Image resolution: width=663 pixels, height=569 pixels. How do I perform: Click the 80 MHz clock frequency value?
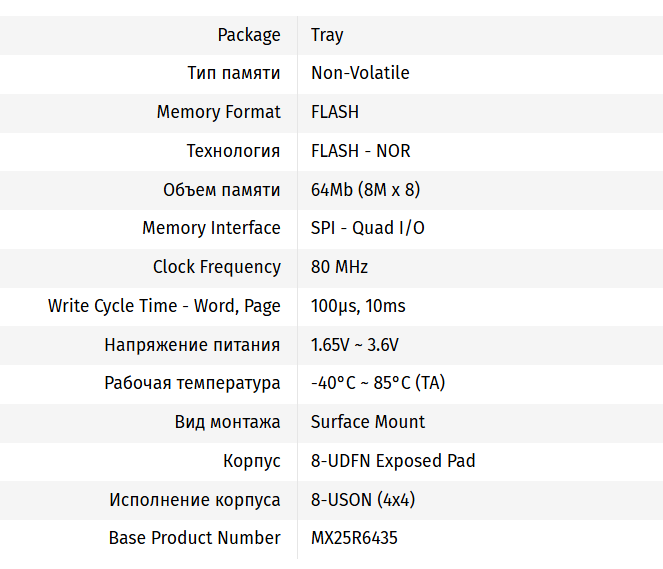click(339, 267)
